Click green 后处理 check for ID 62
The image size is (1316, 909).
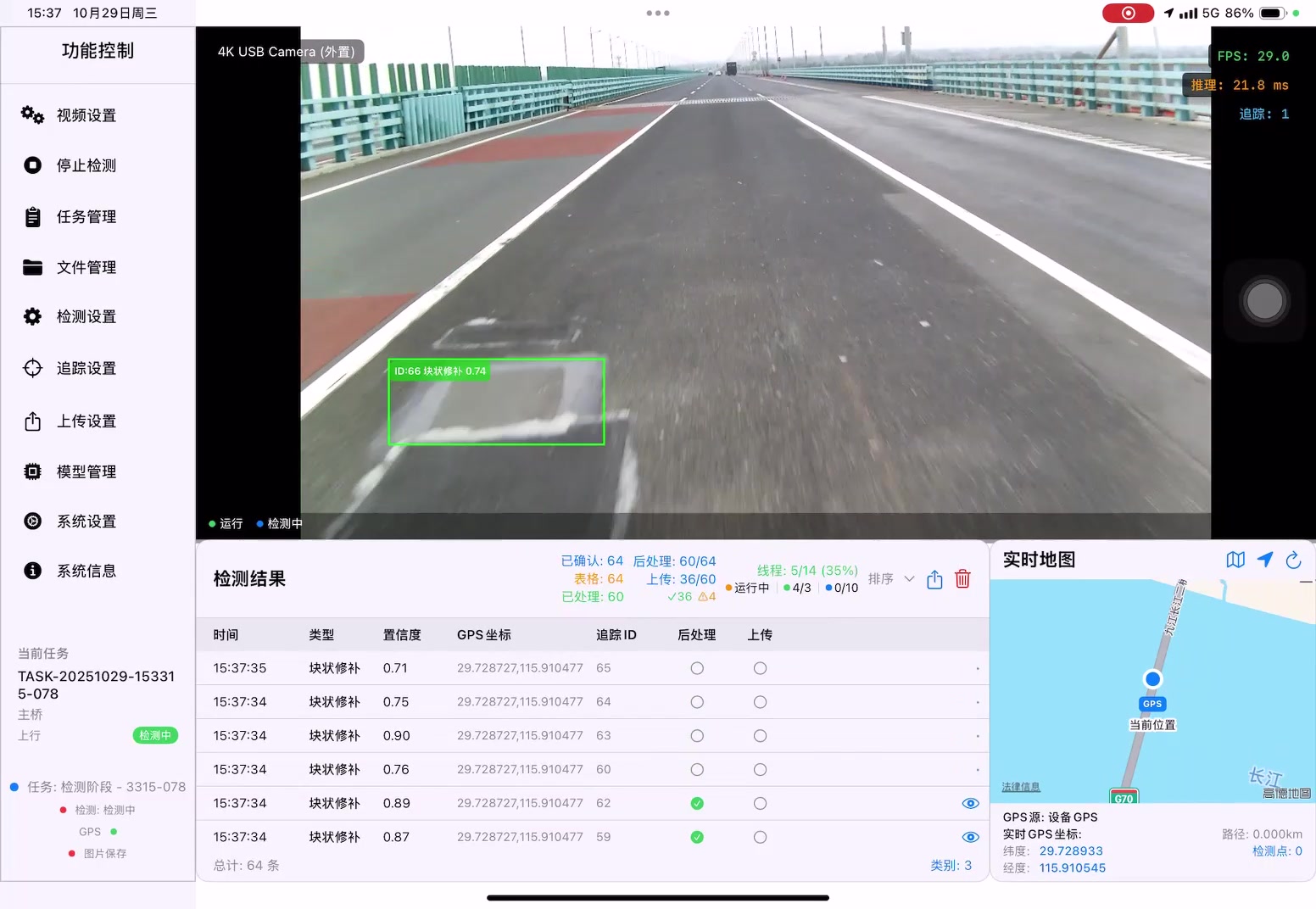click(x=697, y=803)
